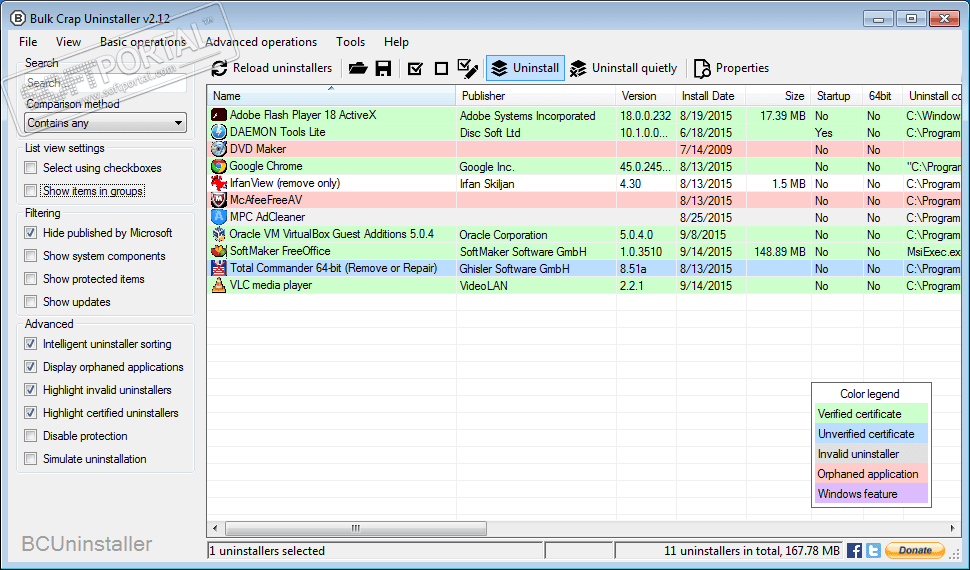
Task: Click the MPC AdCleaner icon
Action: coord(218,217)
